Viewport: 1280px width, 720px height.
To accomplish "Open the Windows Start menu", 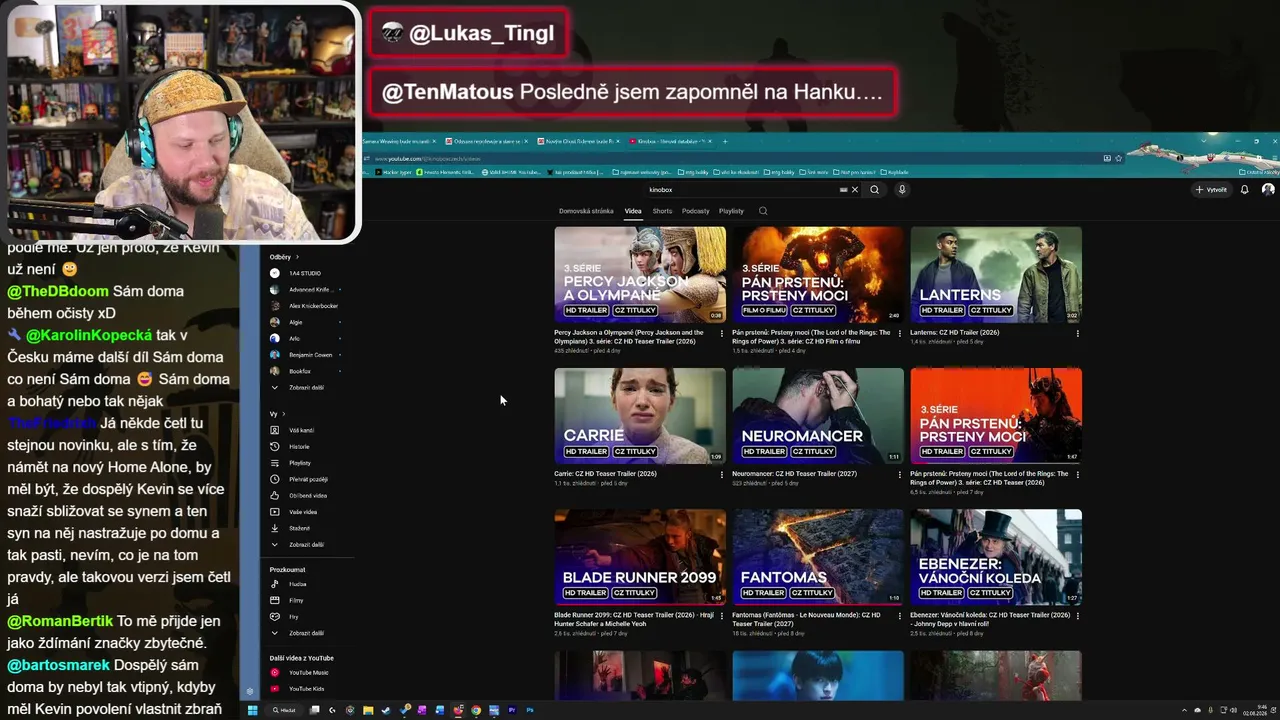I will tap(252, 710).
